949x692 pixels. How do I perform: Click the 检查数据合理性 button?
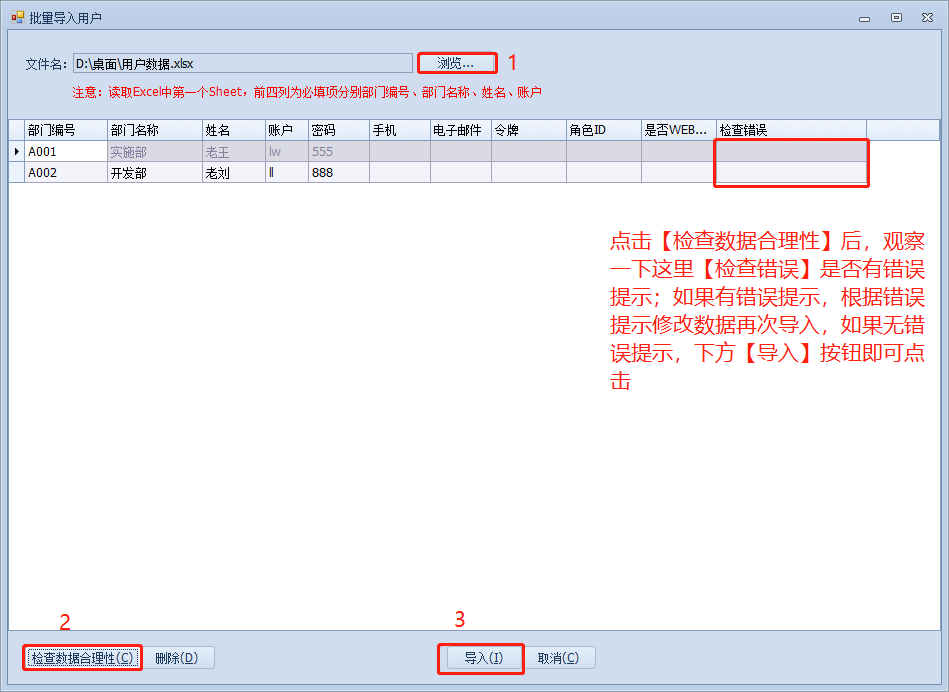click(82, 658)
